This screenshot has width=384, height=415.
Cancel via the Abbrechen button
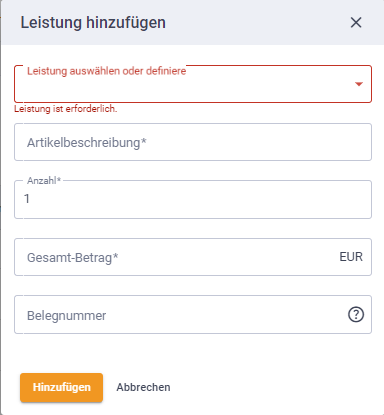[143, 387]
